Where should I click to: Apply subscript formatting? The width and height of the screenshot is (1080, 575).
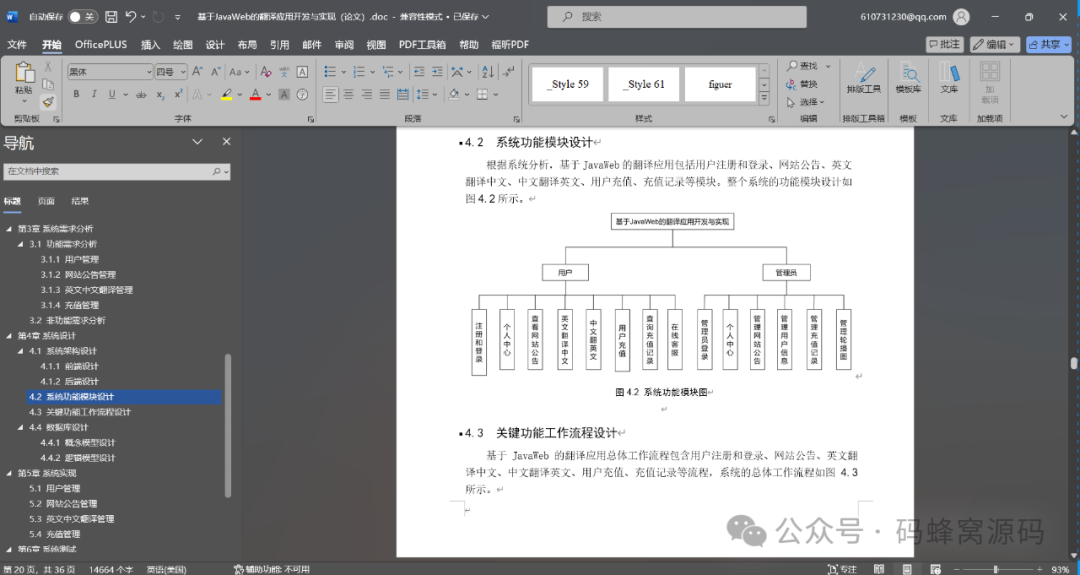(x=160, y=94)
